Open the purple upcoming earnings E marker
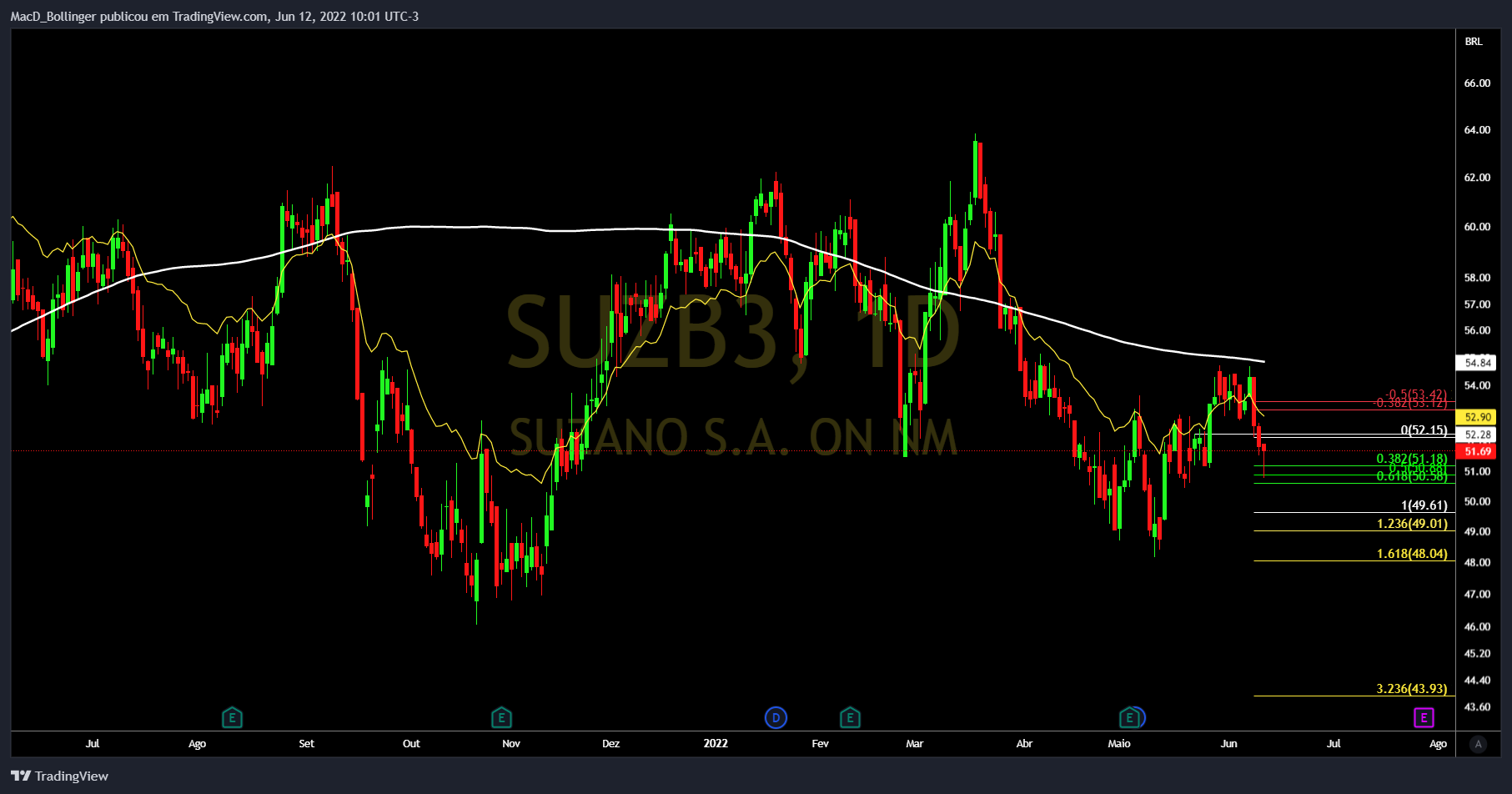The width and height of the screenshot is (1512, 794). (x=1424, y=717)
